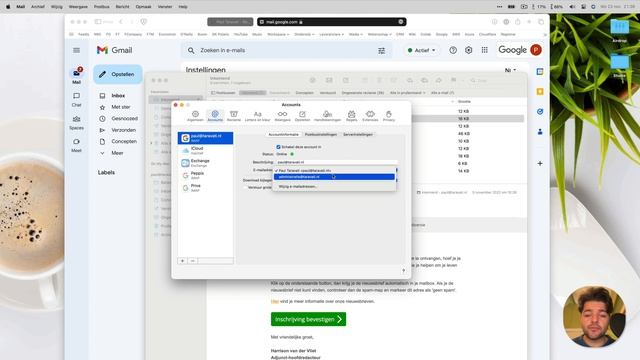Screen dimensions: 640x360
Task: Open the Google apps grid
Action: pyautogui.click(x=484, y=50)
